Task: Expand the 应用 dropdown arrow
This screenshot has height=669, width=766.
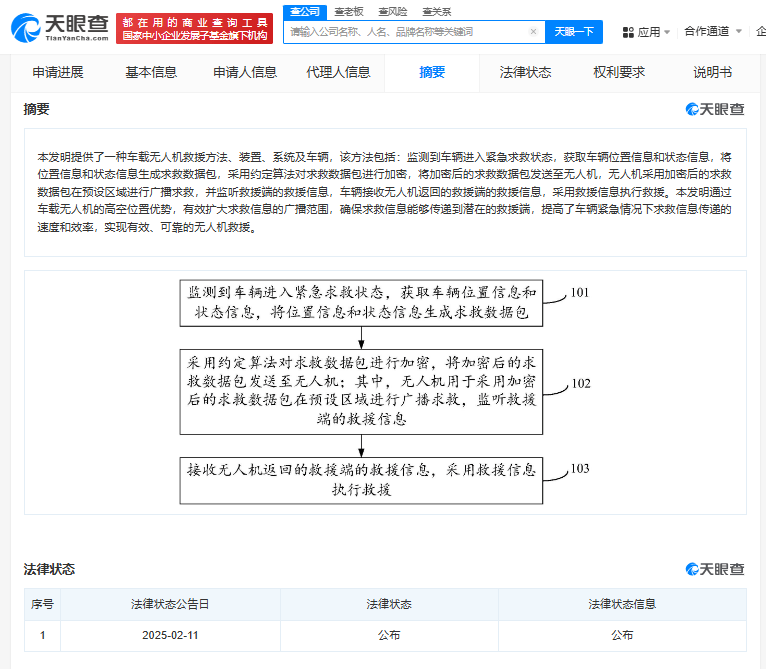Action: click(667, 32)
